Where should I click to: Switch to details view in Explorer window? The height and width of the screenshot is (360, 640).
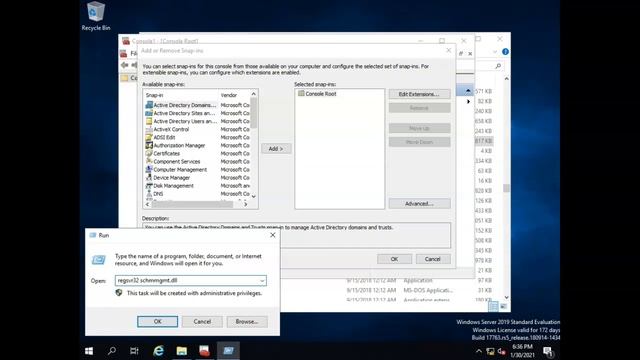point(493,306)
